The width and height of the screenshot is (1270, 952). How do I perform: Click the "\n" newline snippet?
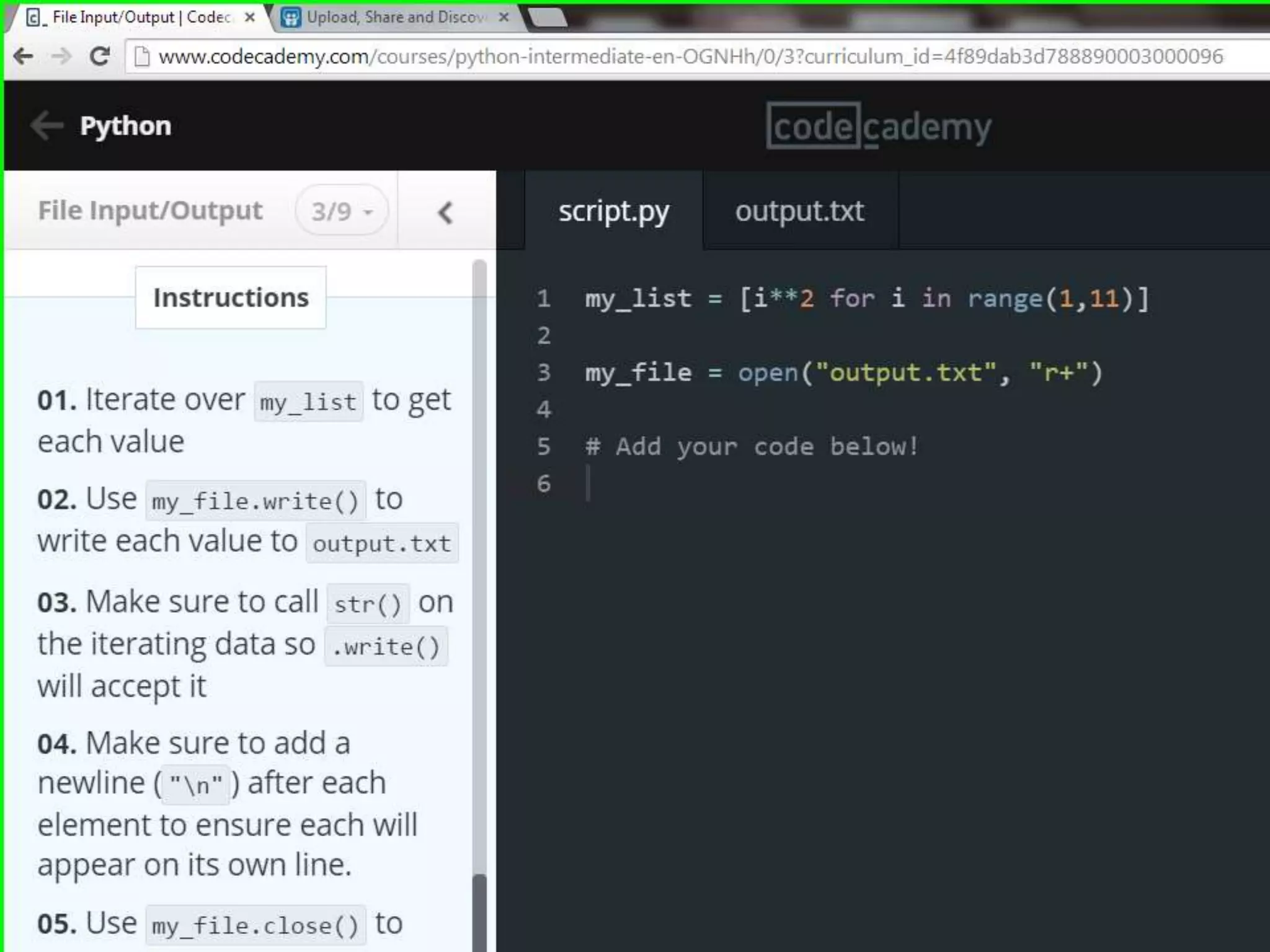(x=196, y=785)
